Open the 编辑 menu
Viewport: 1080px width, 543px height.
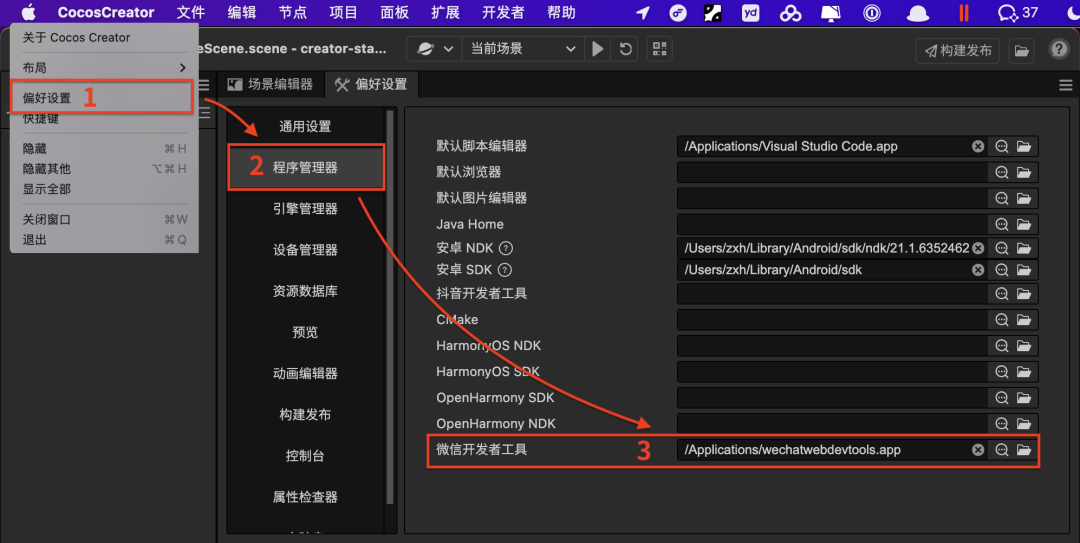(242, 12)
